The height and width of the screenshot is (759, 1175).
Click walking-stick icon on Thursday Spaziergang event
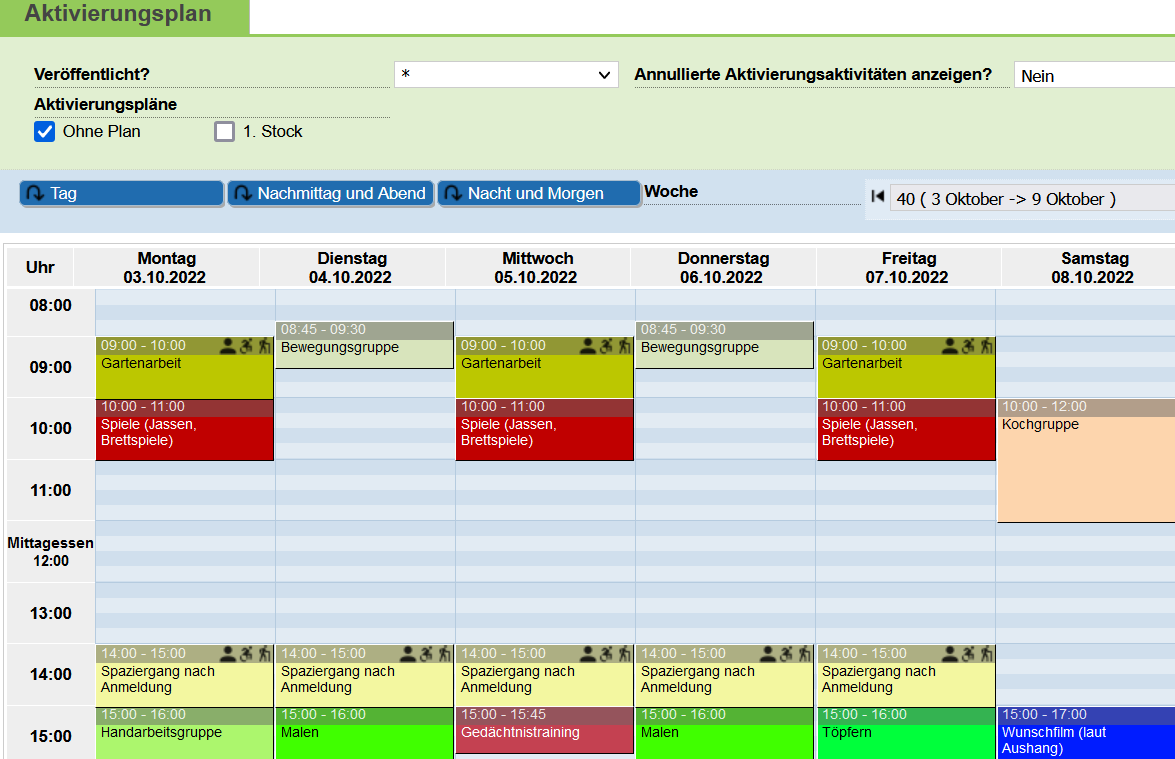point(805,654)
